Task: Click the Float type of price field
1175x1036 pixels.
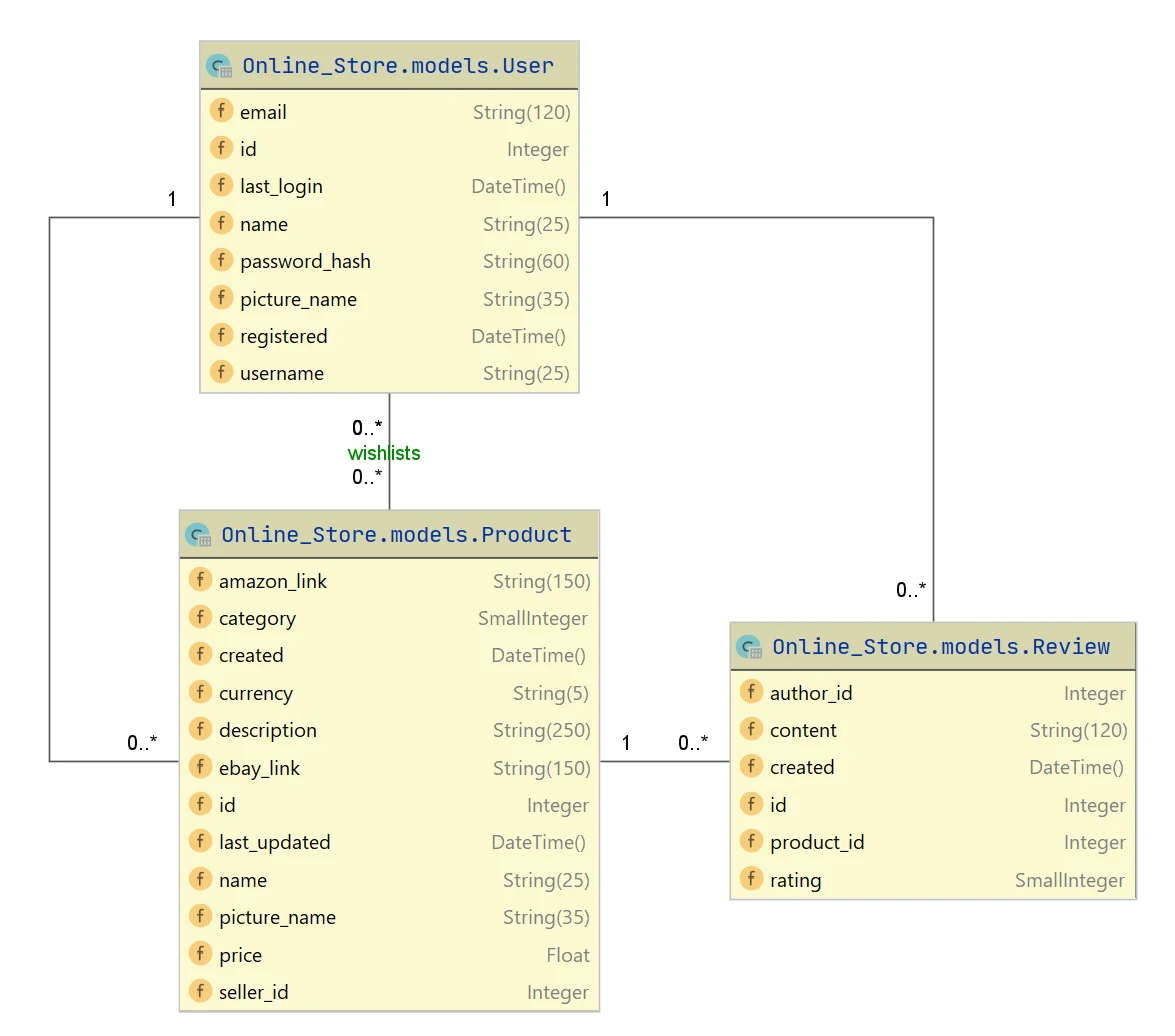Action: click(568, 955)
